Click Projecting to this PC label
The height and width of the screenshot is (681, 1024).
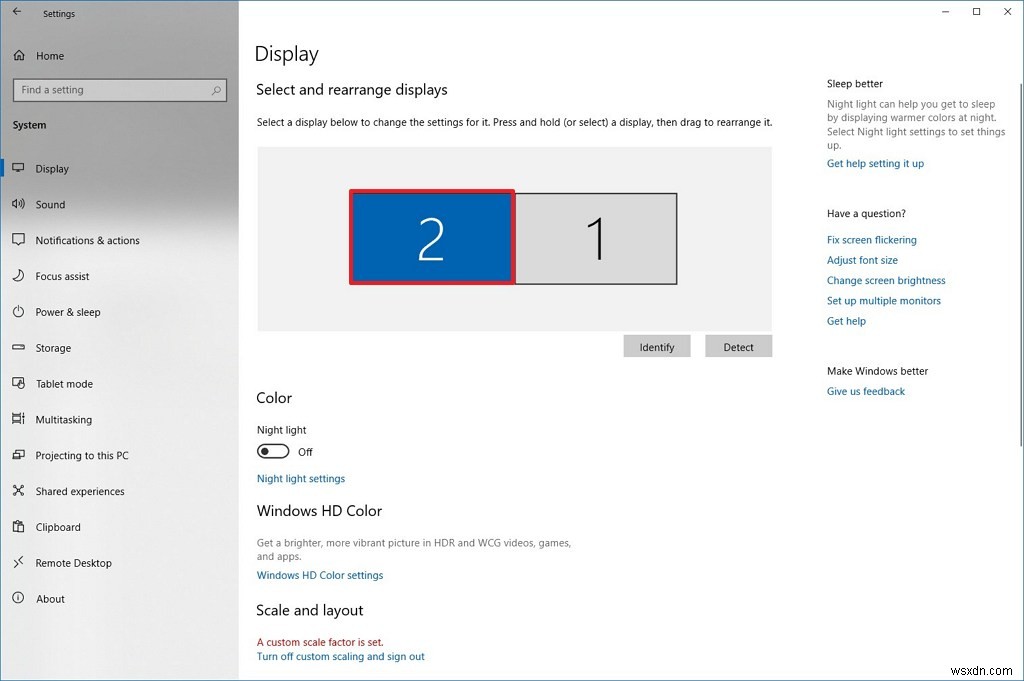[x=82, y=455]
